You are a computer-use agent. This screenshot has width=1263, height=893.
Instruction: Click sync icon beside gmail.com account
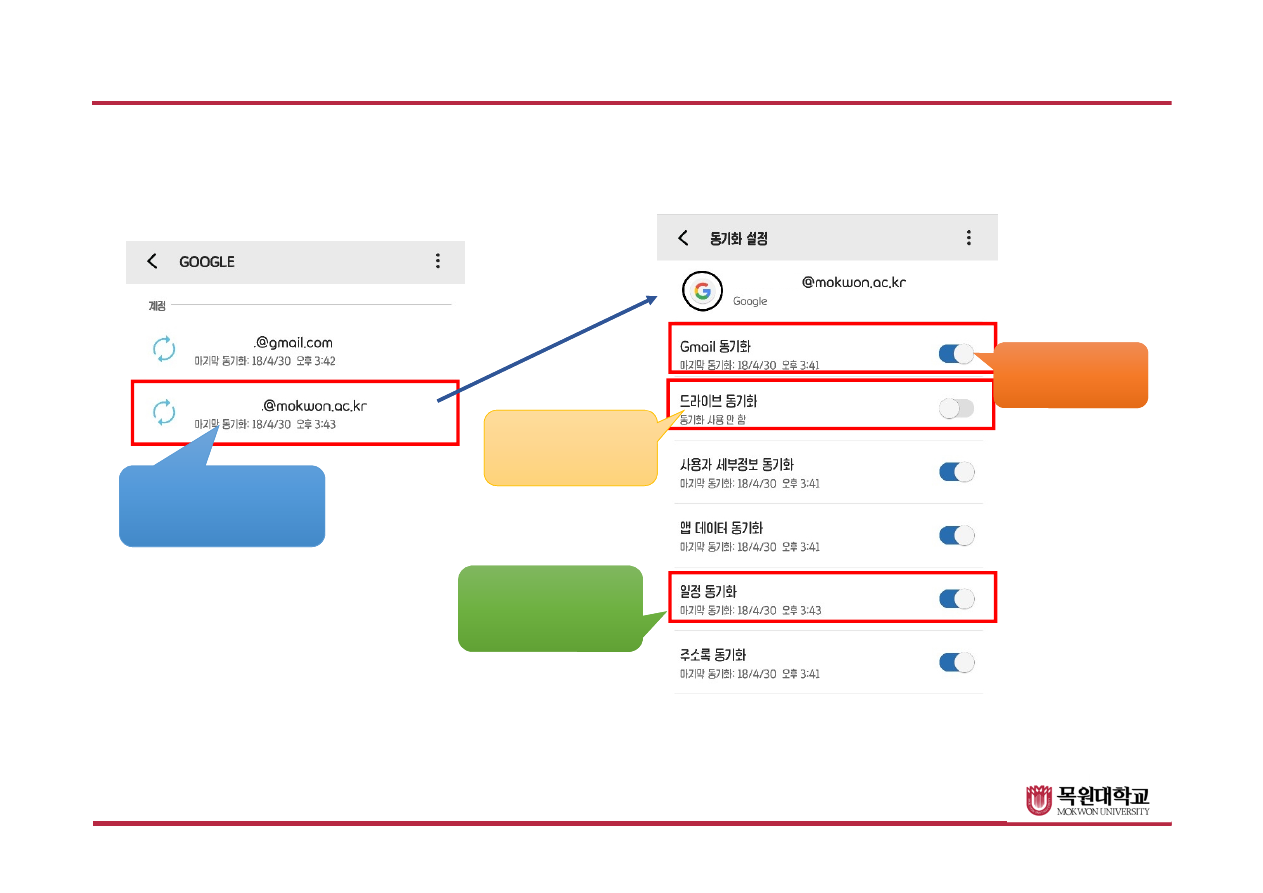[164, 349]
